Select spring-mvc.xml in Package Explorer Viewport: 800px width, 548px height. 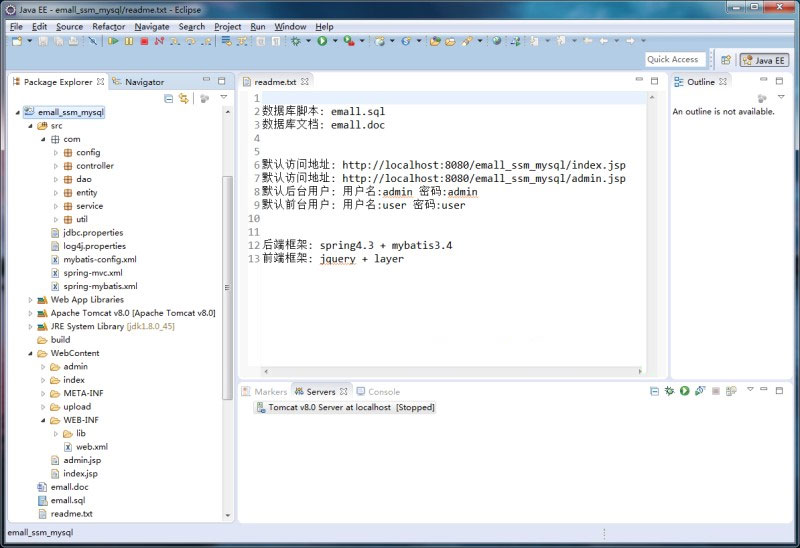pos(92,272)
